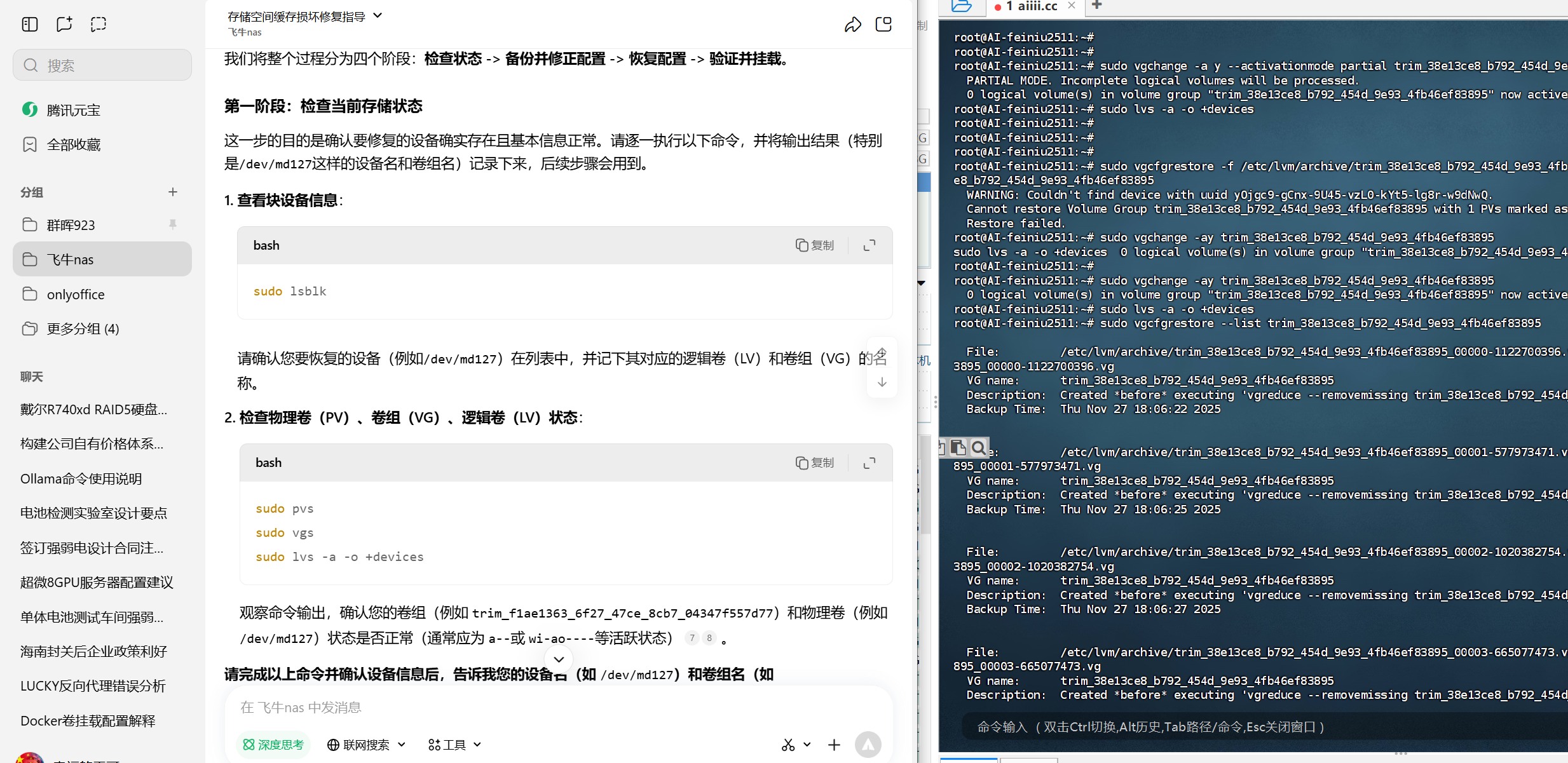Open a new terminal tab
The height and width of the screenshot is (763, 1568).
click(1097, 6)
